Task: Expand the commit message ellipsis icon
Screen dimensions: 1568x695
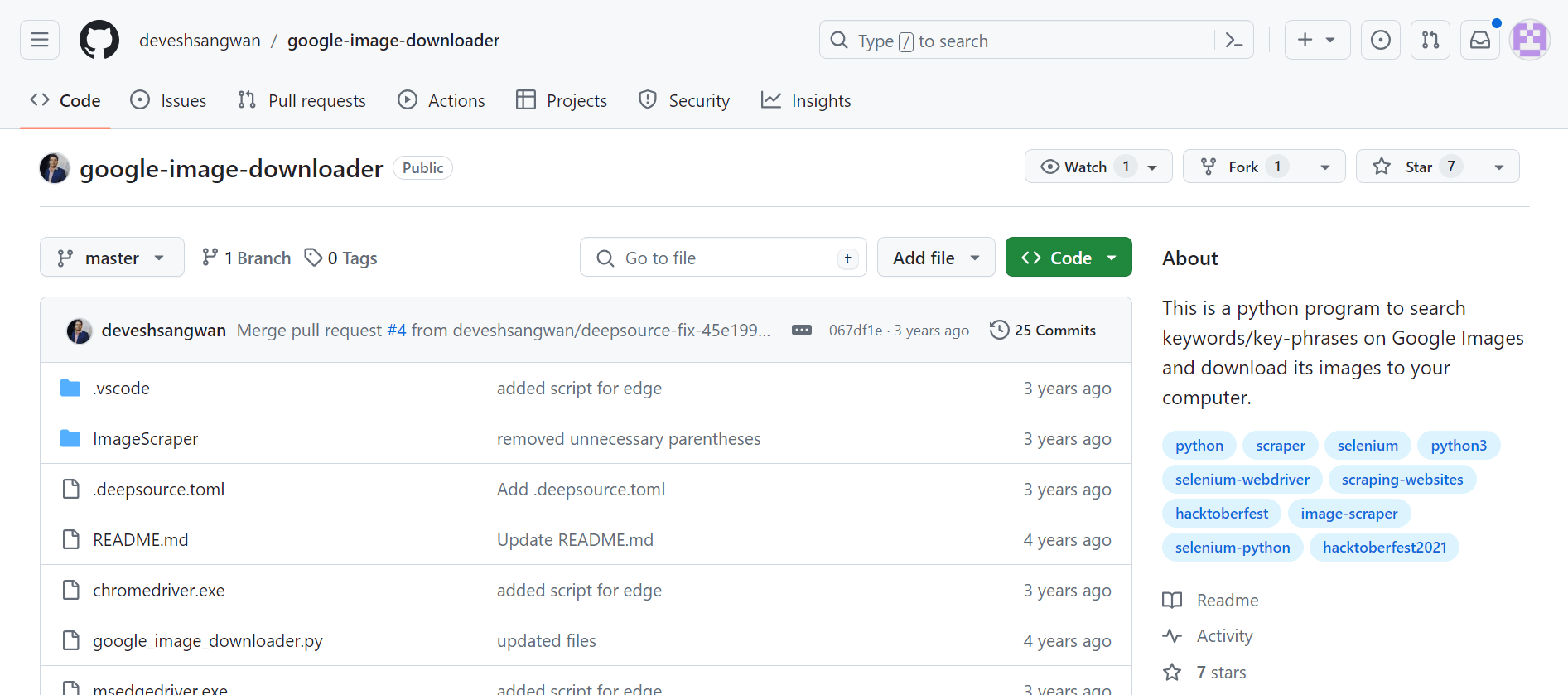Action: 801,330
